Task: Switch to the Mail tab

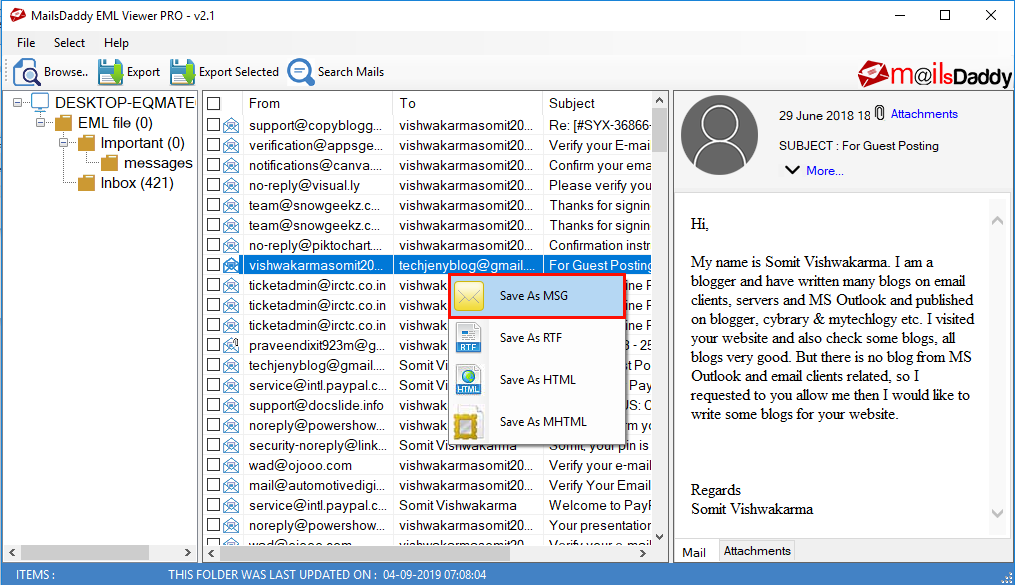Action: click(x=694, y=552)
